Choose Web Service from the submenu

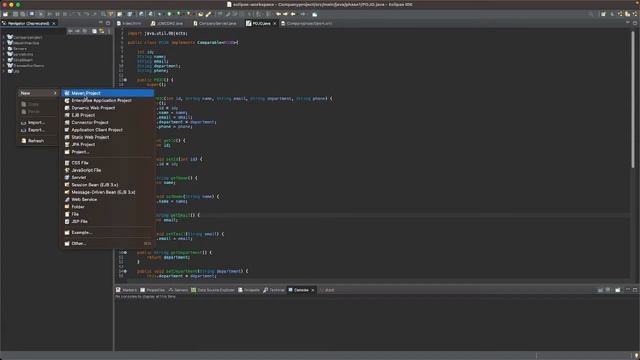(107, 200)
